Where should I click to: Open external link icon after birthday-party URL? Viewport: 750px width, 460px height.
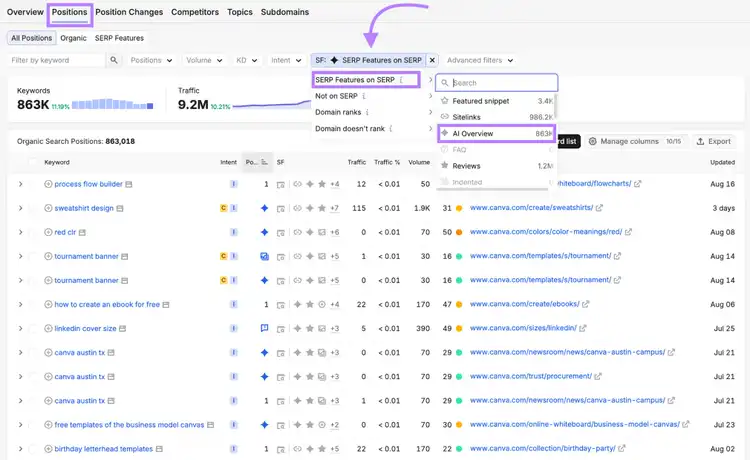coord(622,449)
